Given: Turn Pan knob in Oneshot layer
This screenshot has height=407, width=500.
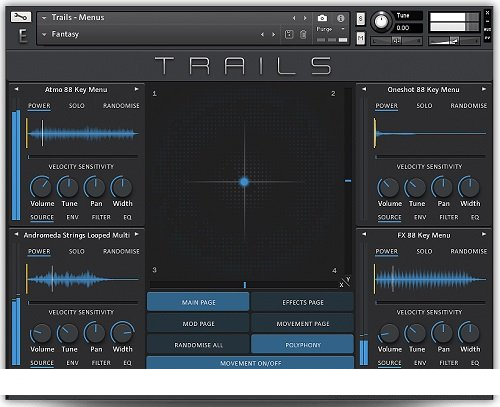Looking at the screenshot, I should [x=443, y=187].
